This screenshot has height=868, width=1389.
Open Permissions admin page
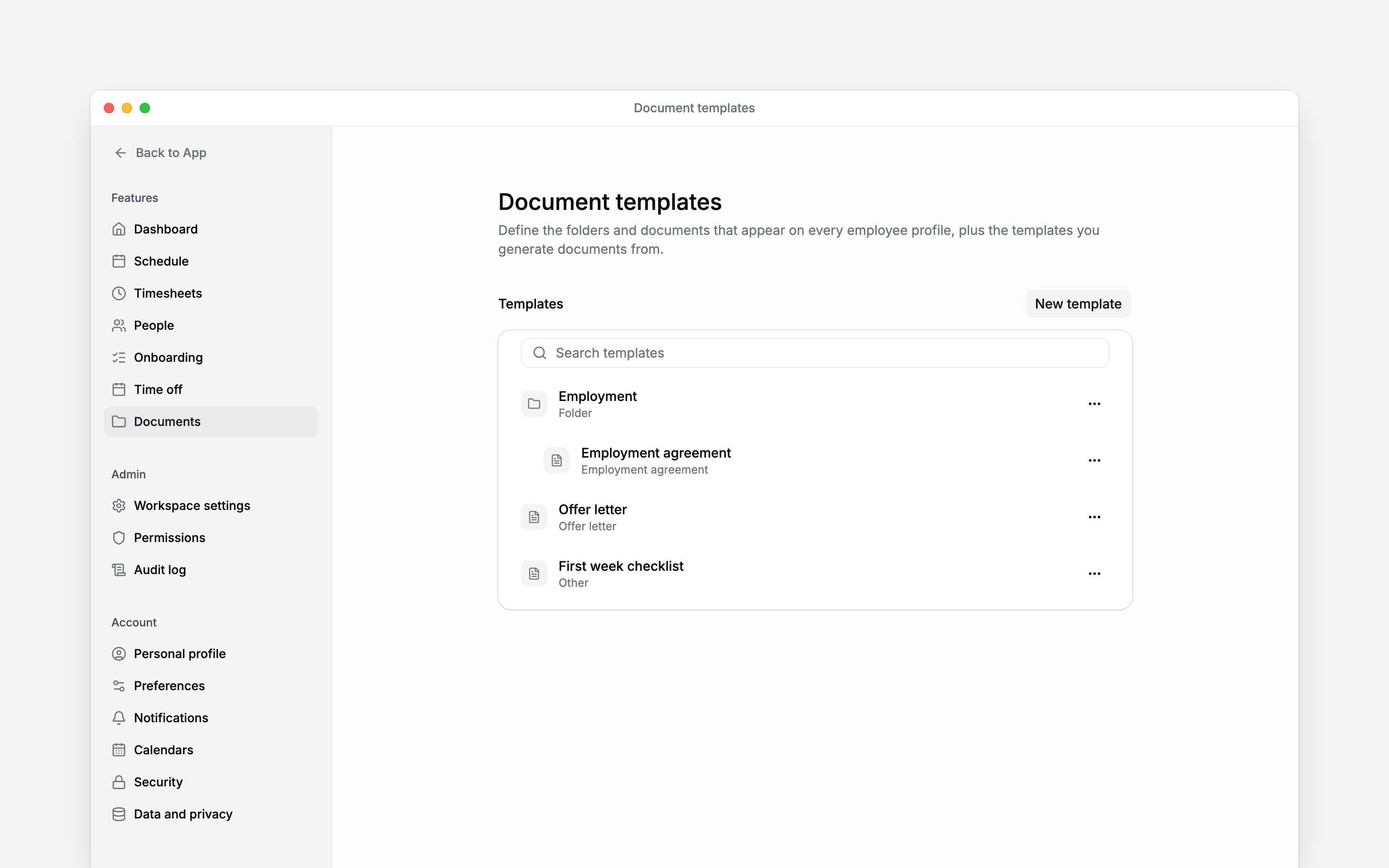pos(210,538)
